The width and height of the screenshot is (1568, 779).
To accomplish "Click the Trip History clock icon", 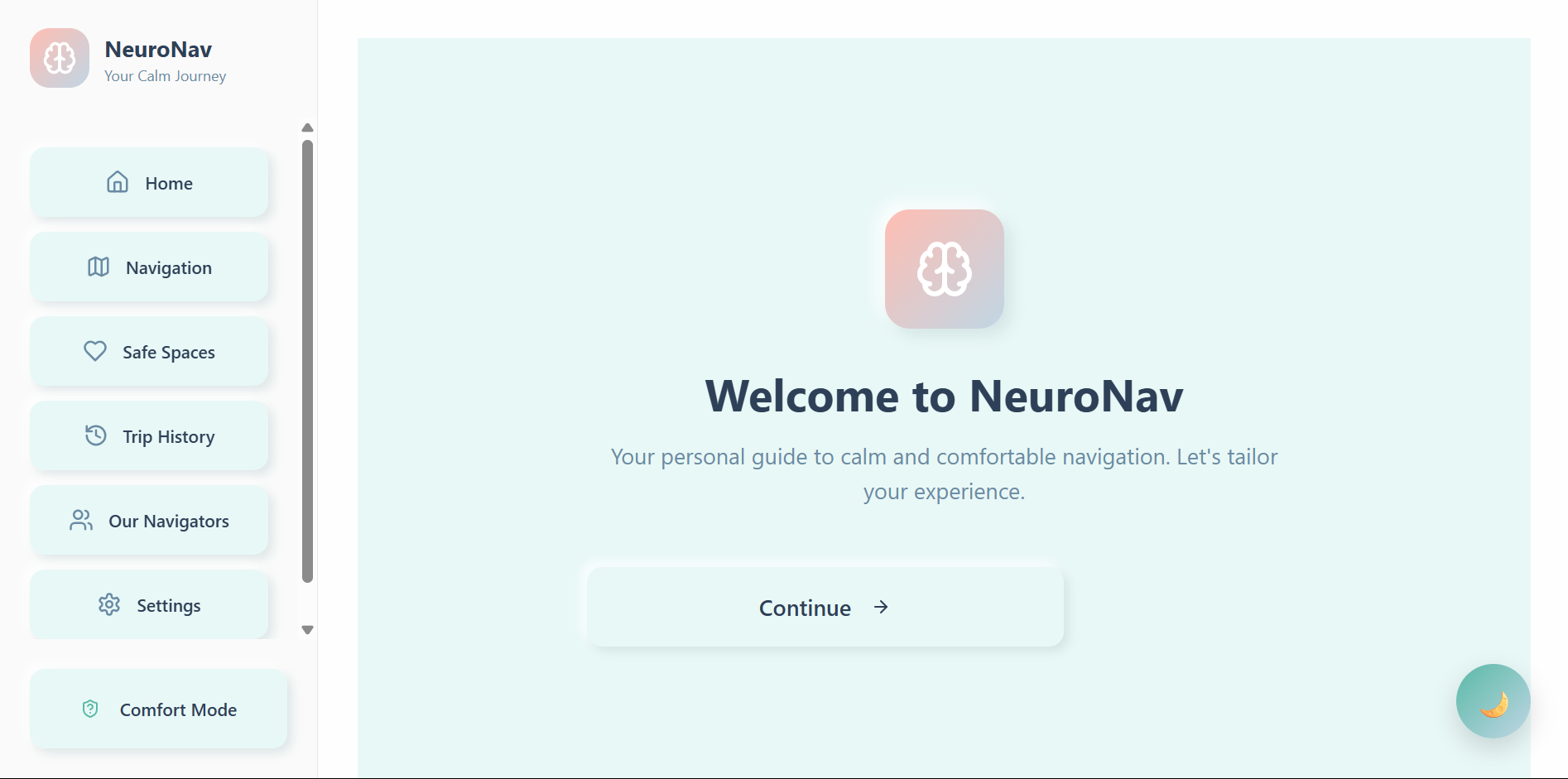I will pos(95,435).
